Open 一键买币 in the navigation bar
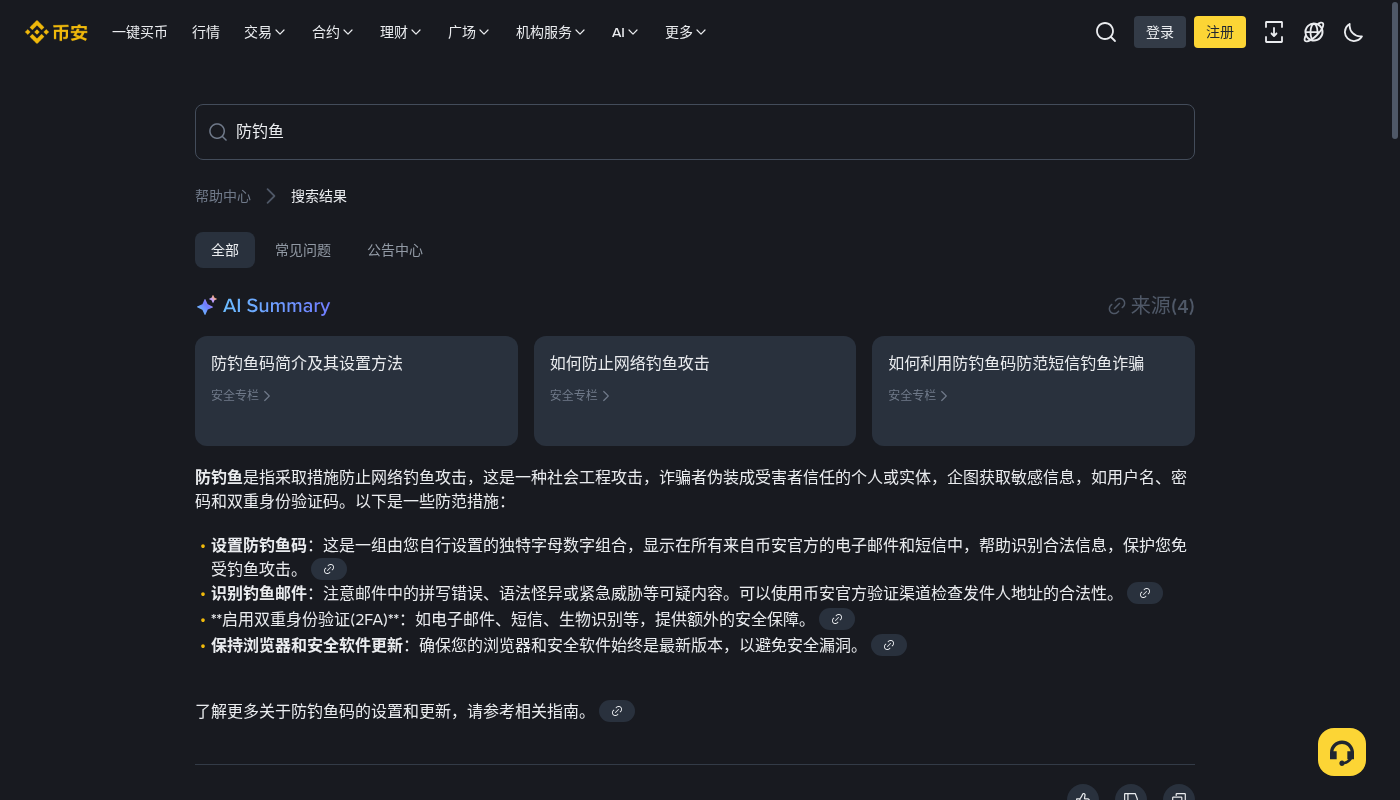Viewport: 1400px width, 800px height. point(140,32)
